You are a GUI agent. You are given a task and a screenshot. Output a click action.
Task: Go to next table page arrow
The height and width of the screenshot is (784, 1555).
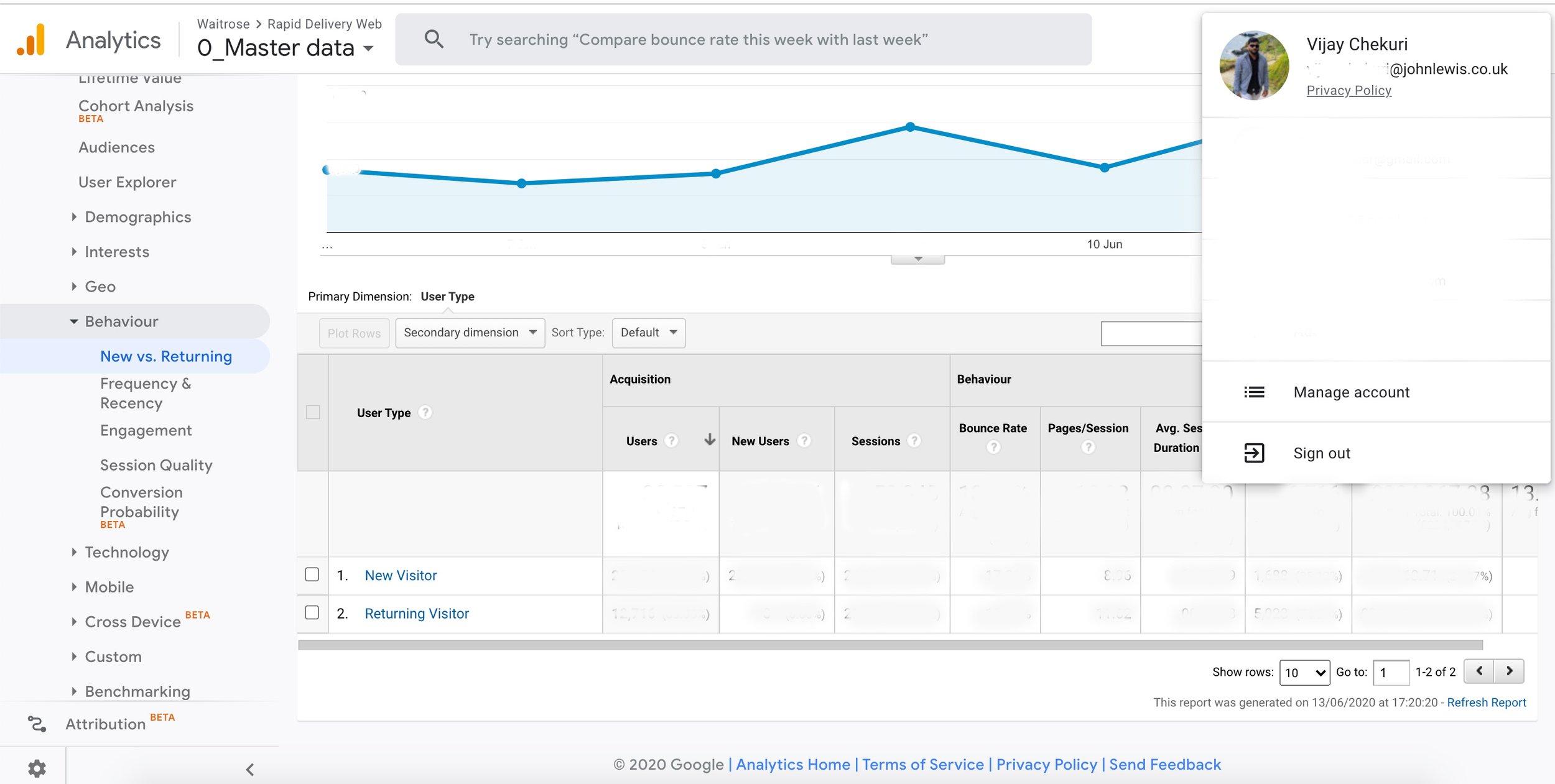pos(1509,671)
